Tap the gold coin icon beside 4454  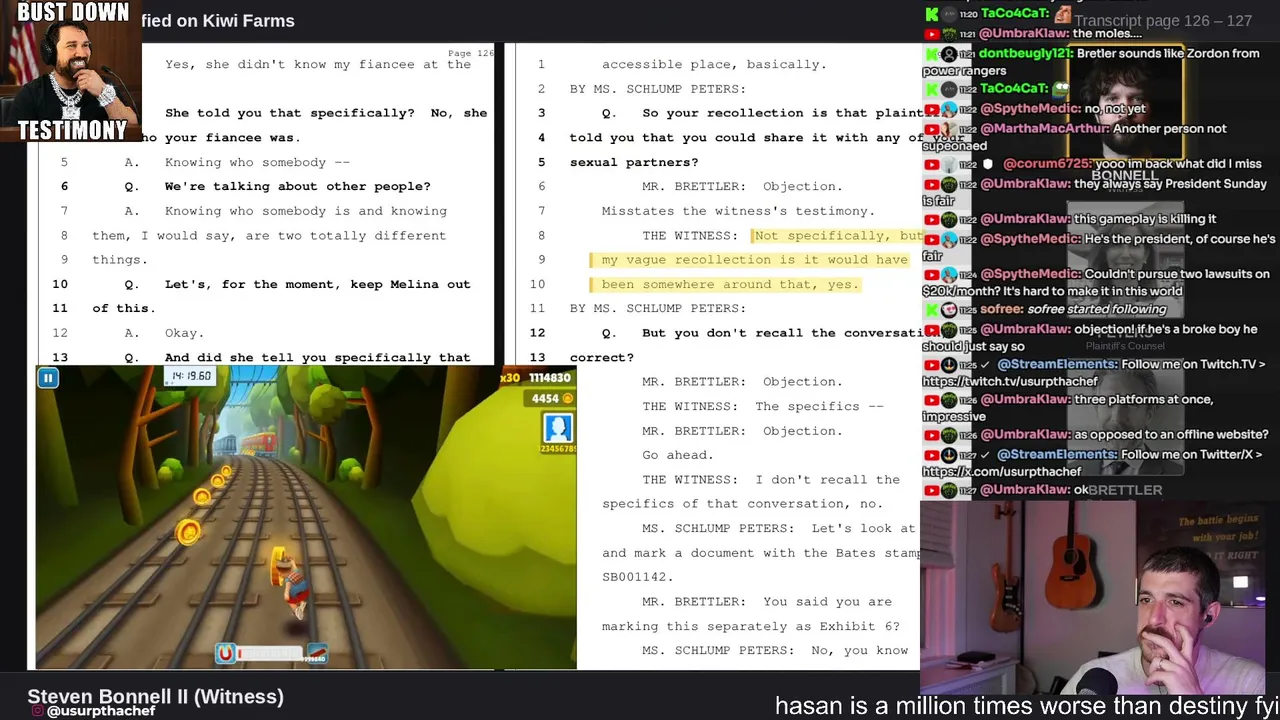568,398
